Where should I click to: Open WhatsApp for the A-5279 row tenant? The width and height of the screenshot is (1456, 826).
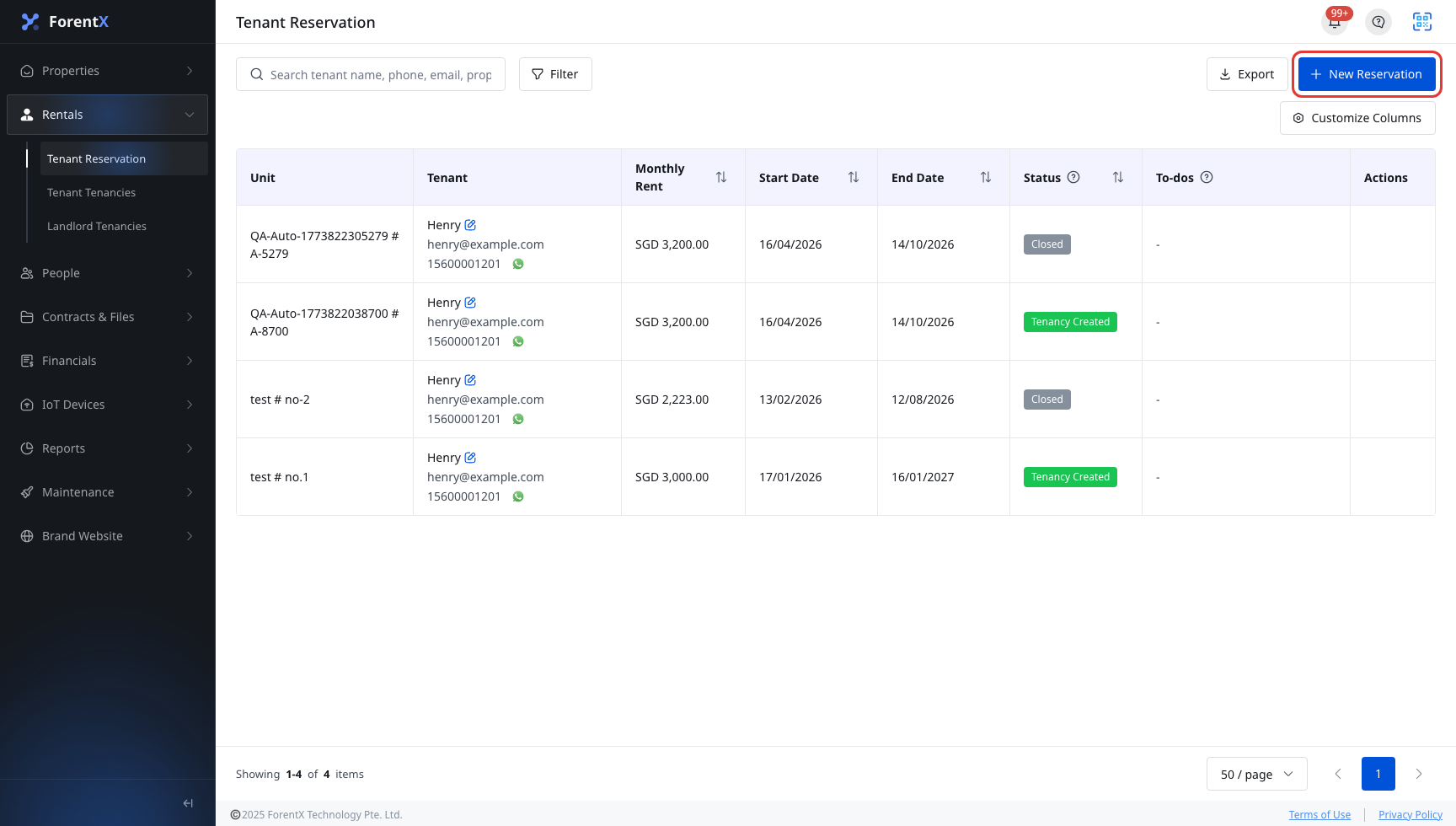click(x=518, y=264)
